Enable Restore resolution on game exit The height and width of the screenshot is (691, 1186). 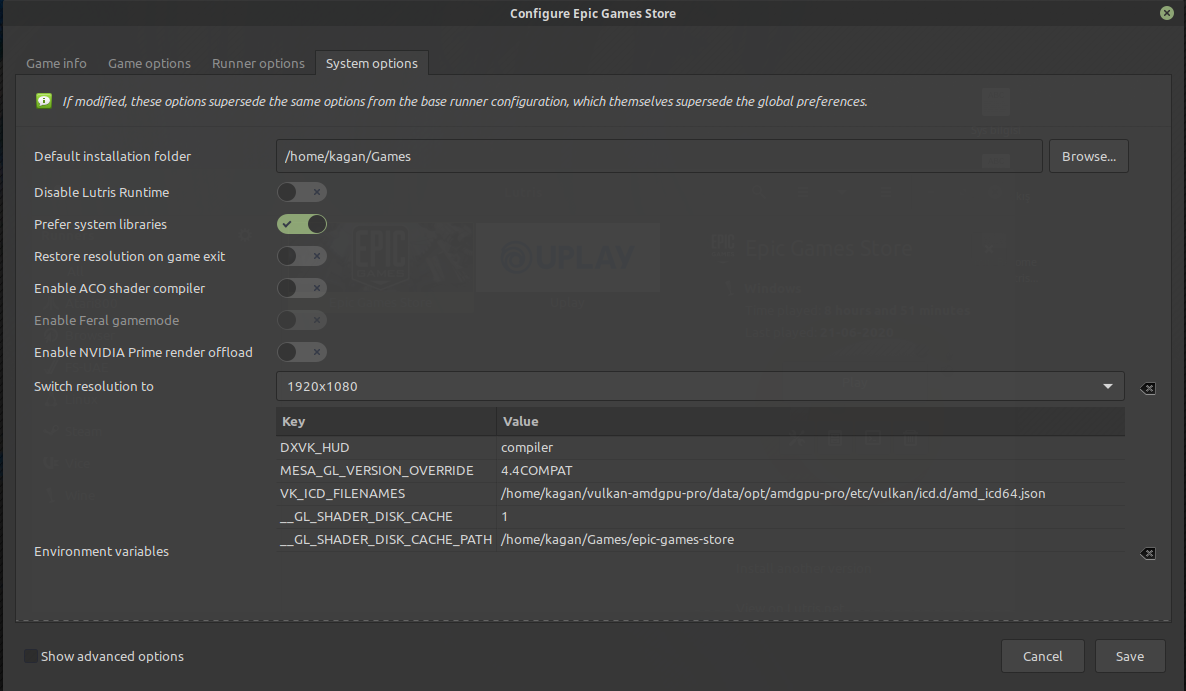click(302, 256)
